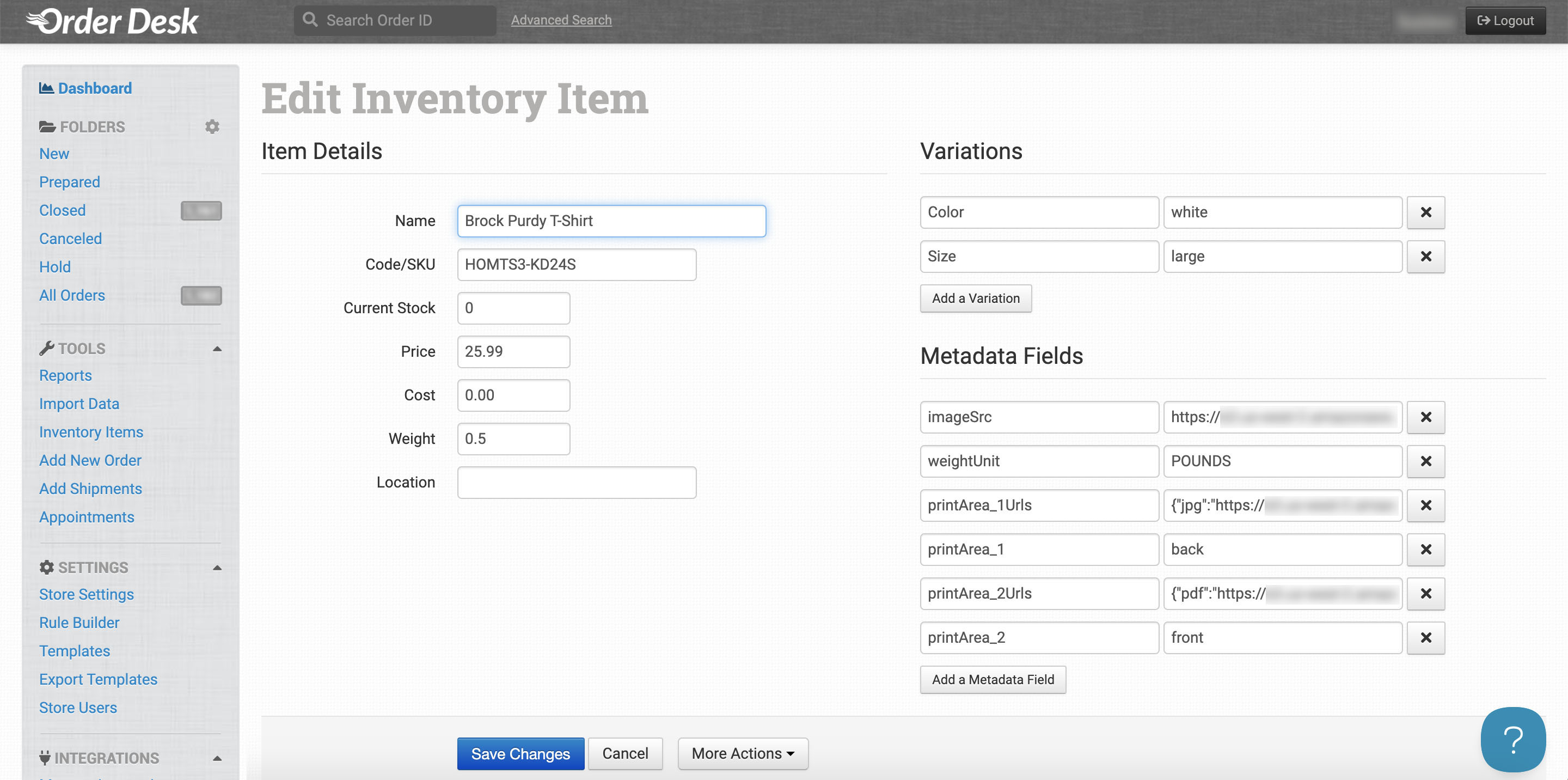Screen dimensions: 1568x780
Task: Go to Rule Builder settings
Action: (79, 622)
